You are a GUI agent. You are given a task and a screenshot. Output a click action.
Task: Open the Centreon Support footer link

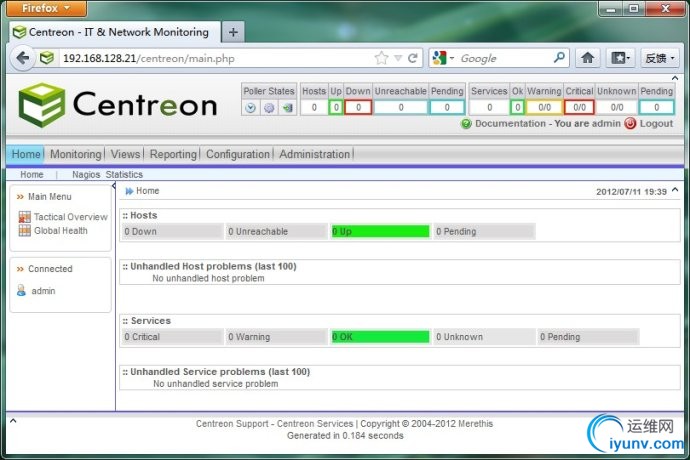(232, 423)
